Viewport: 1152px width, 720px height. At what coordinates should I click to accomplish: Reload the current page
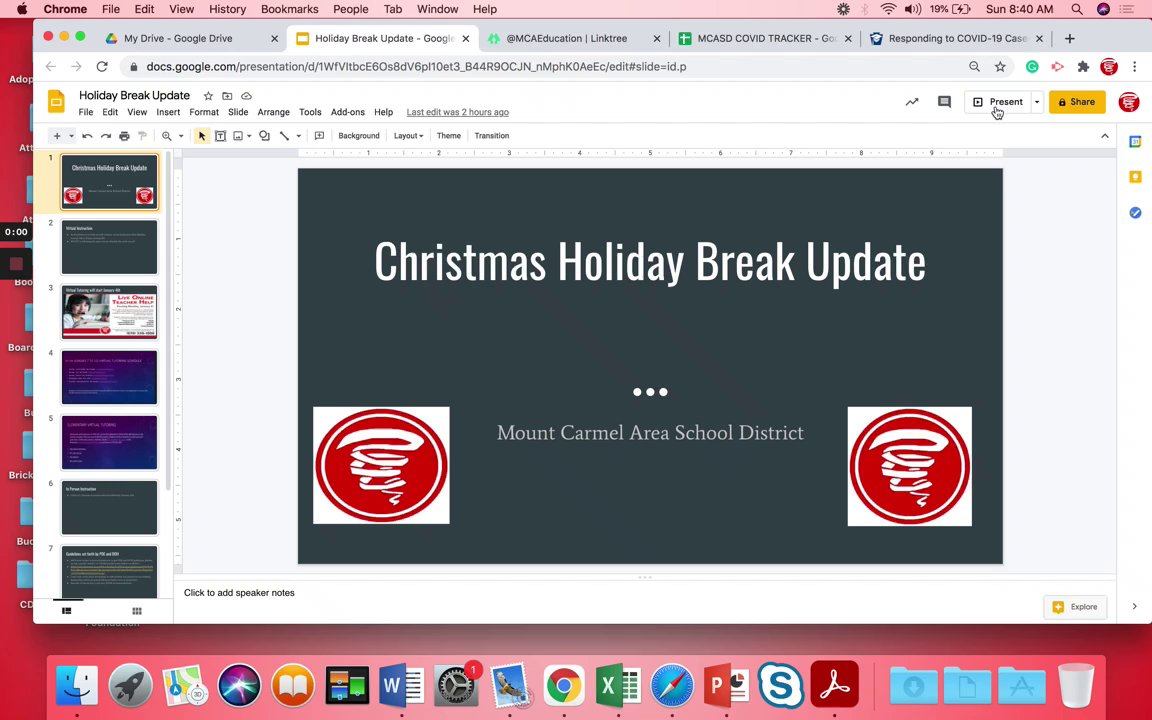[102, 67]
